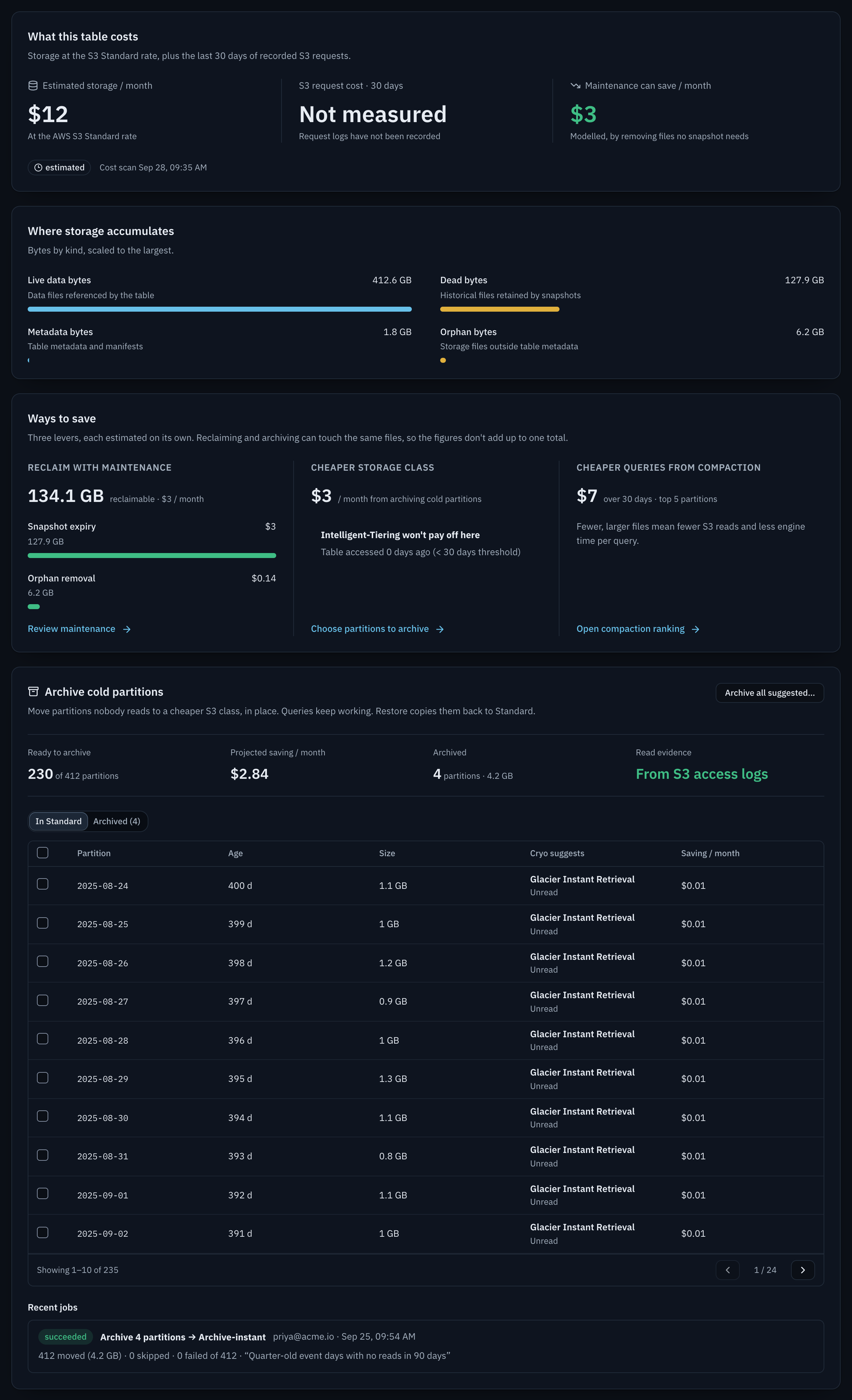Click the estimated status badge
Screen dimensions: 852x1400
click(x=59, y=168)
